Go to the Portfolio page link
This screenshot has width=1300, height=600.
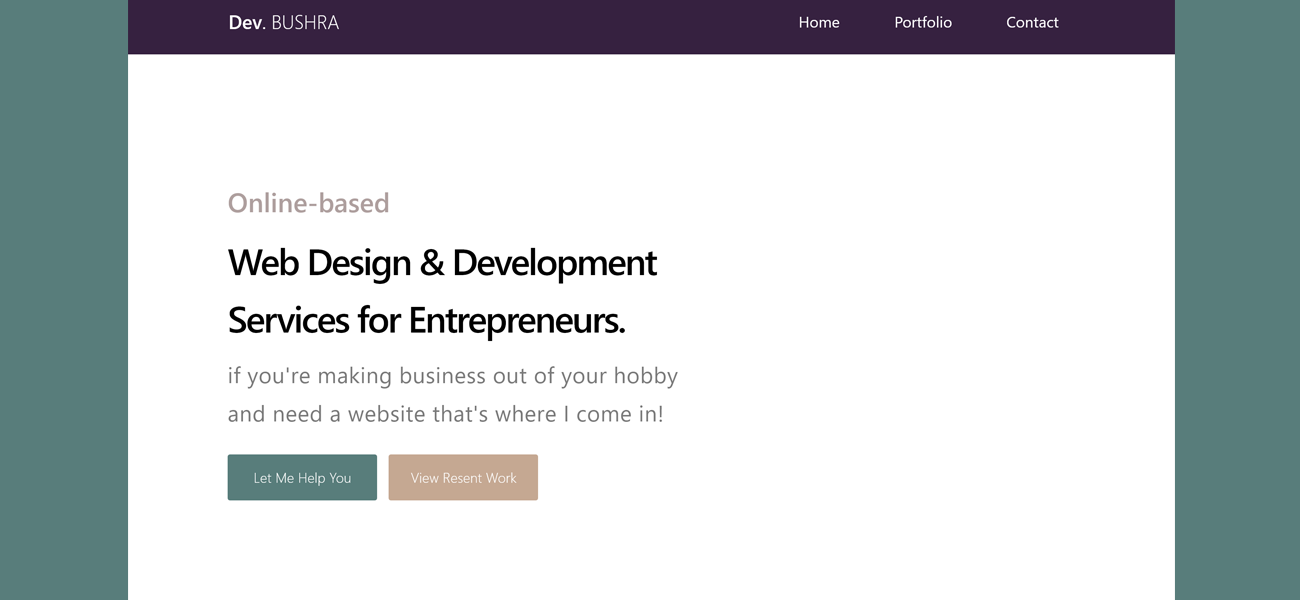[923, 23]
